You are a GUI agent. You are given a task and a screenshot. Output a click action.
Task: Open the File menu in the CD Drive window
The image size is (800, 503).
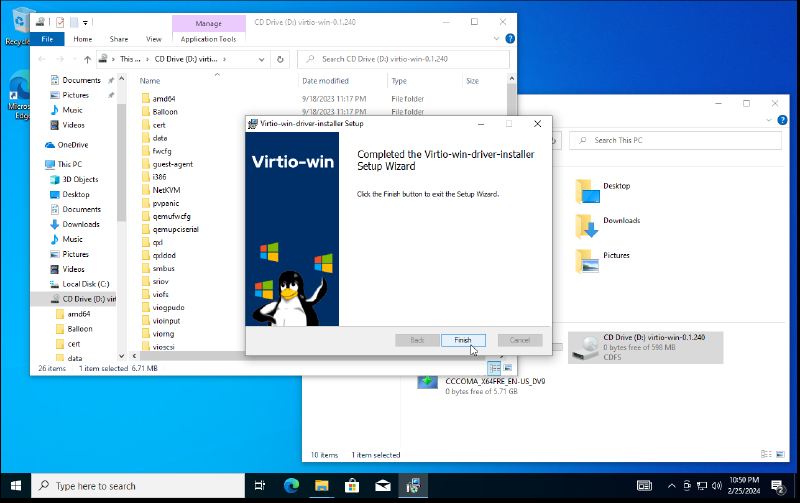47,39
